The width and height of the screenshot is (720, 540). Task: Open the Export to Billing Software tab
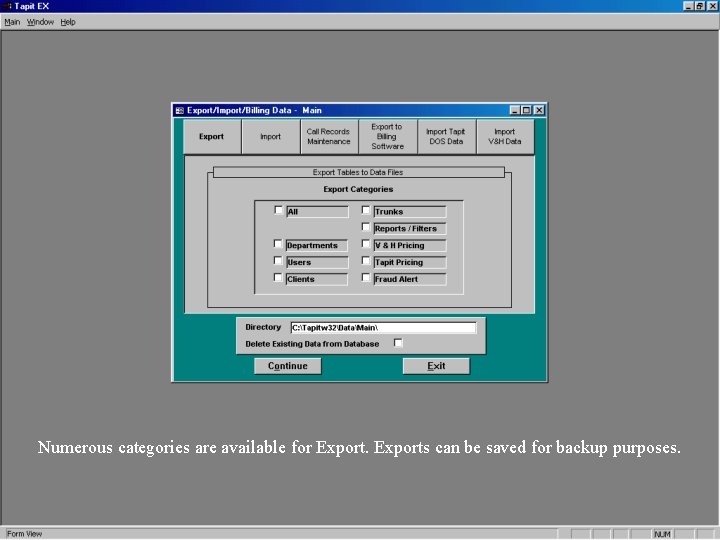coord(388,136)
